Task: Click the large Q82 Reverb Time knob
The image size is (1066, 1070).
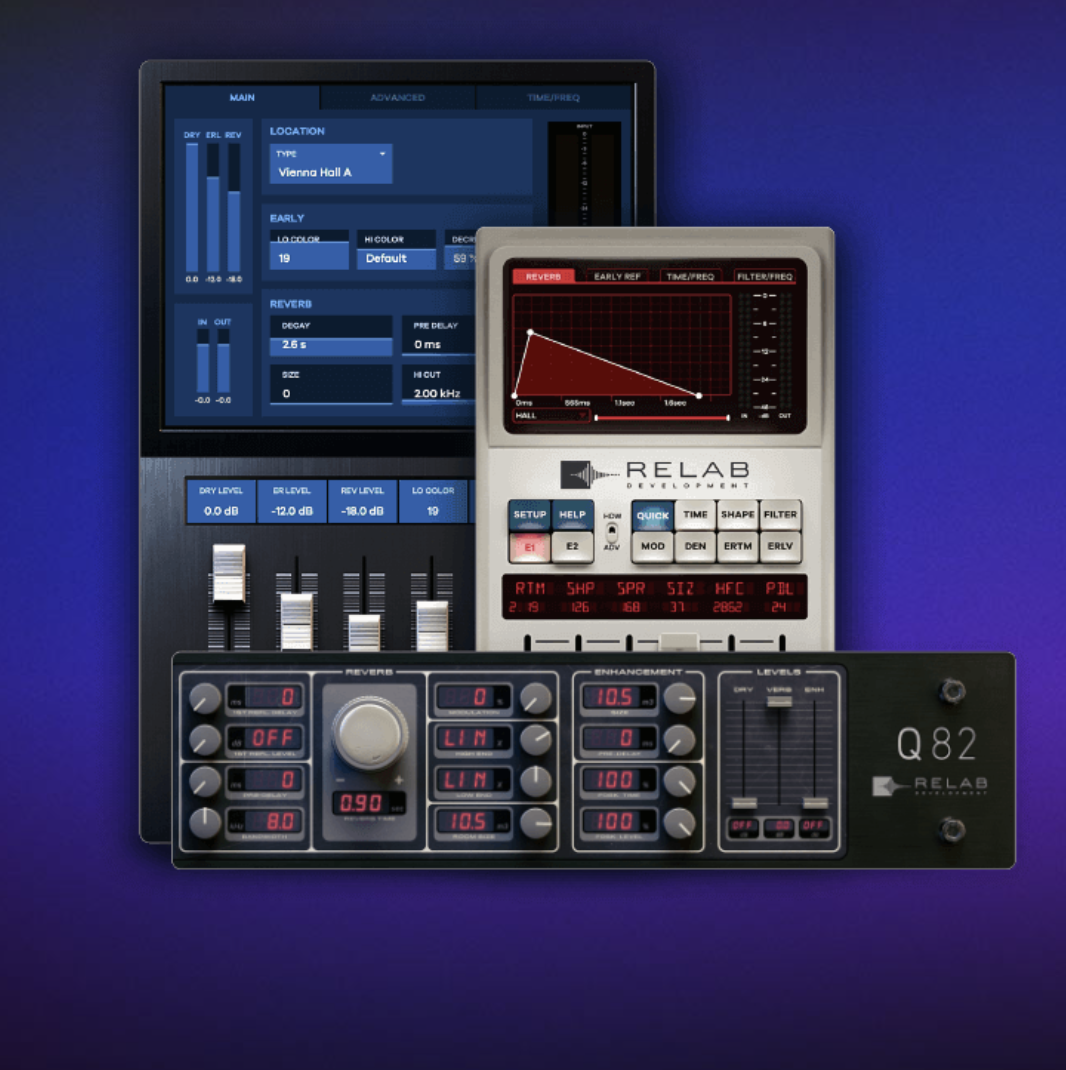Action: (x=370, y=734)
